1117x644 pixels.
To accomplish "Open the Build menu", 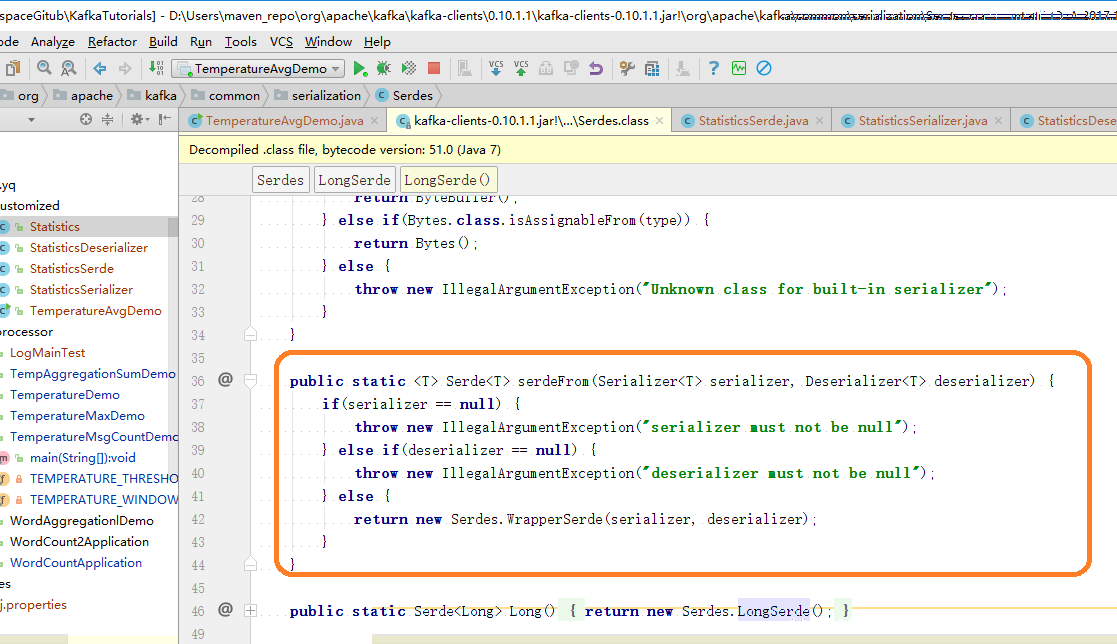I will (163, 42).
